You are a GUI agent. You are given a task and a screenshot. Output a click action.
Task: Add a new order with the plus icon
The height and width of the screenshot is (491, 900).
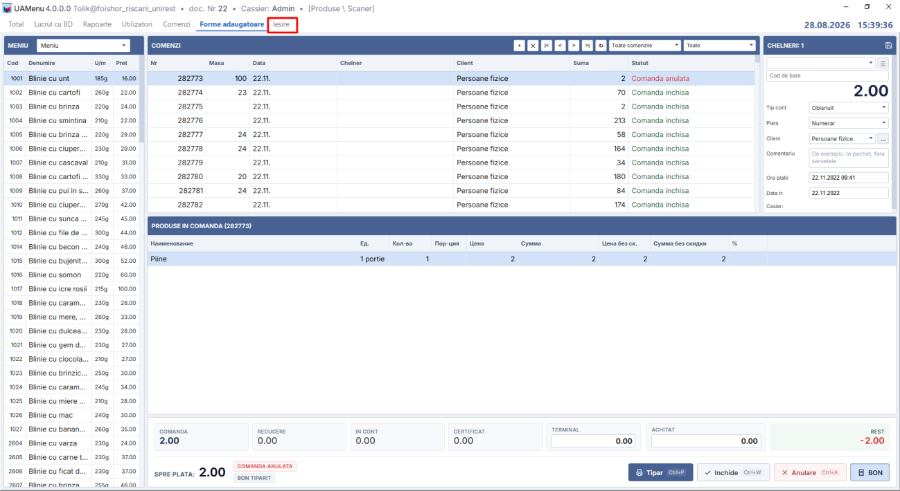pos(519,45)
